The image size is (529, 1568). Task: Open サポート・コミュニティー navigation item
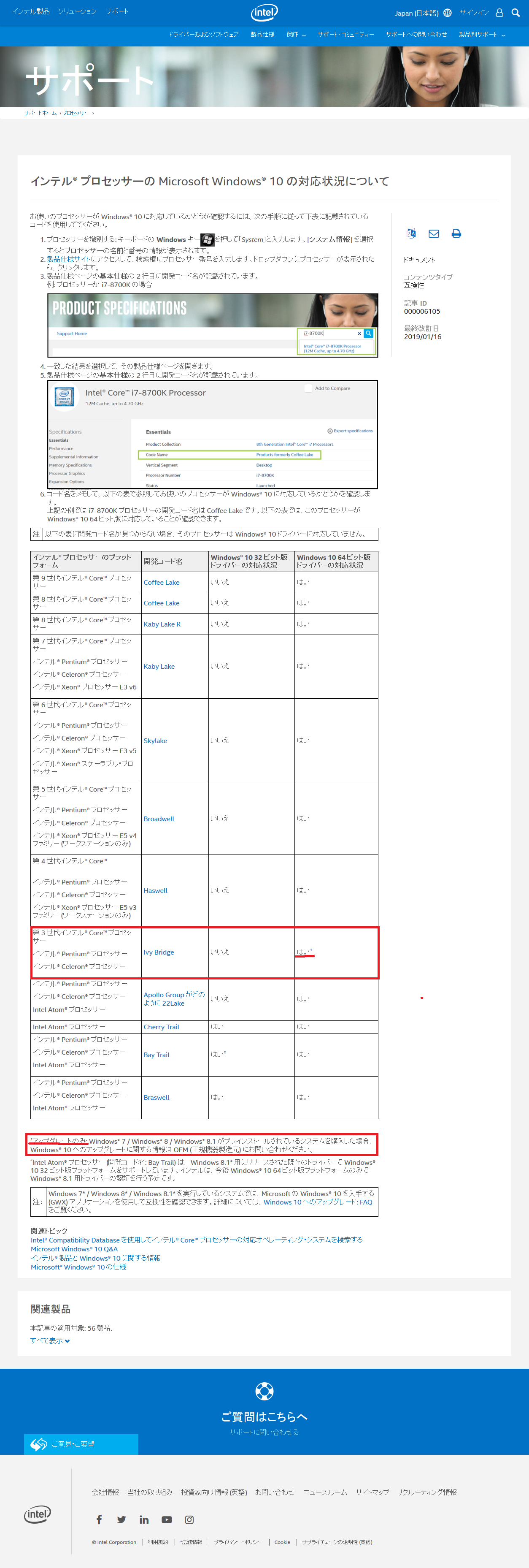345,35
